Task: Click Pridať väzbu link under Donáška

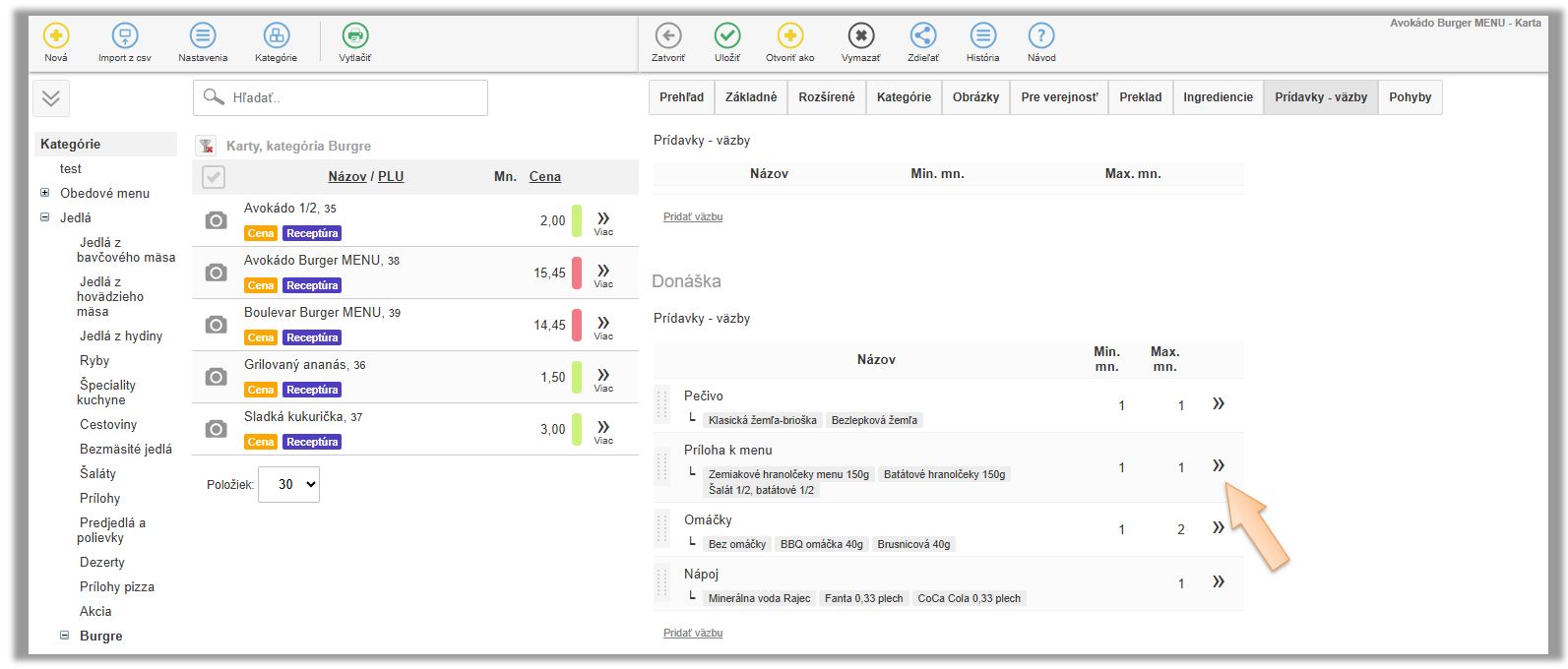Action: tap(693, 633)
